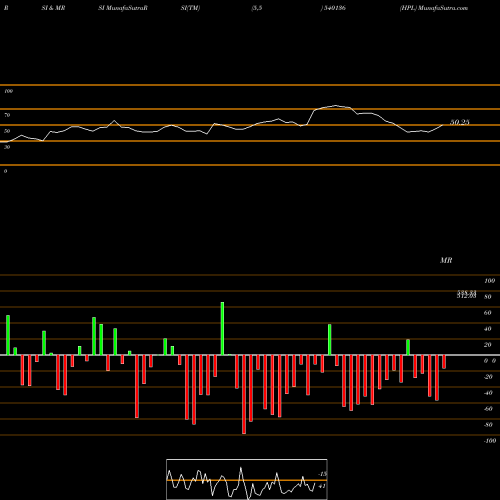Image resolution: width=500 pixels, height=500 pixels.
Task: Click the RSI axis label 70
Action: pyautogui.click(x=7, y=115)
